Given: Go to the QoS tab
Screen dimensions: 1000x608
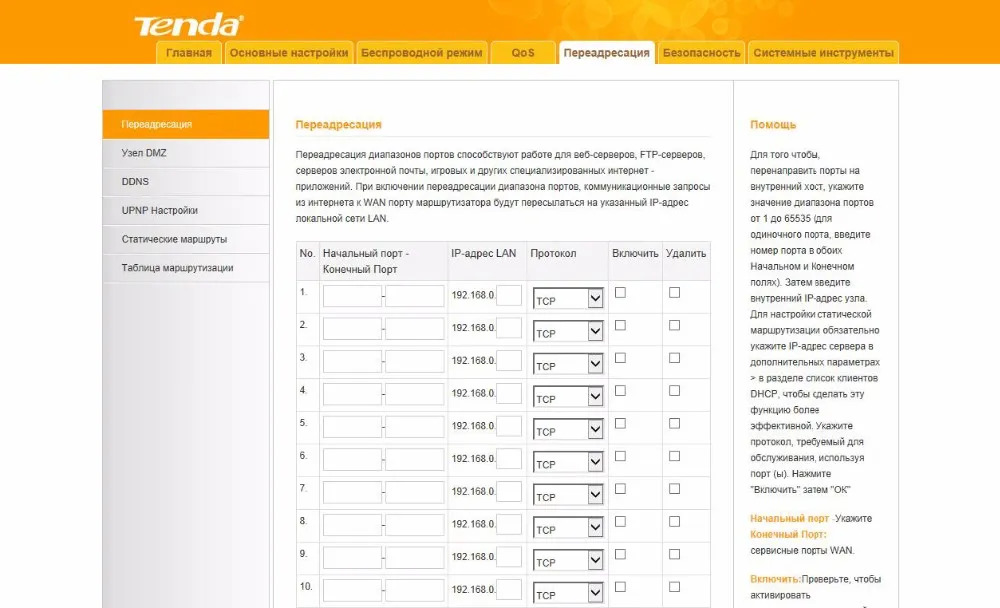Looking at the screenshot, I should [x=523, y=53].
